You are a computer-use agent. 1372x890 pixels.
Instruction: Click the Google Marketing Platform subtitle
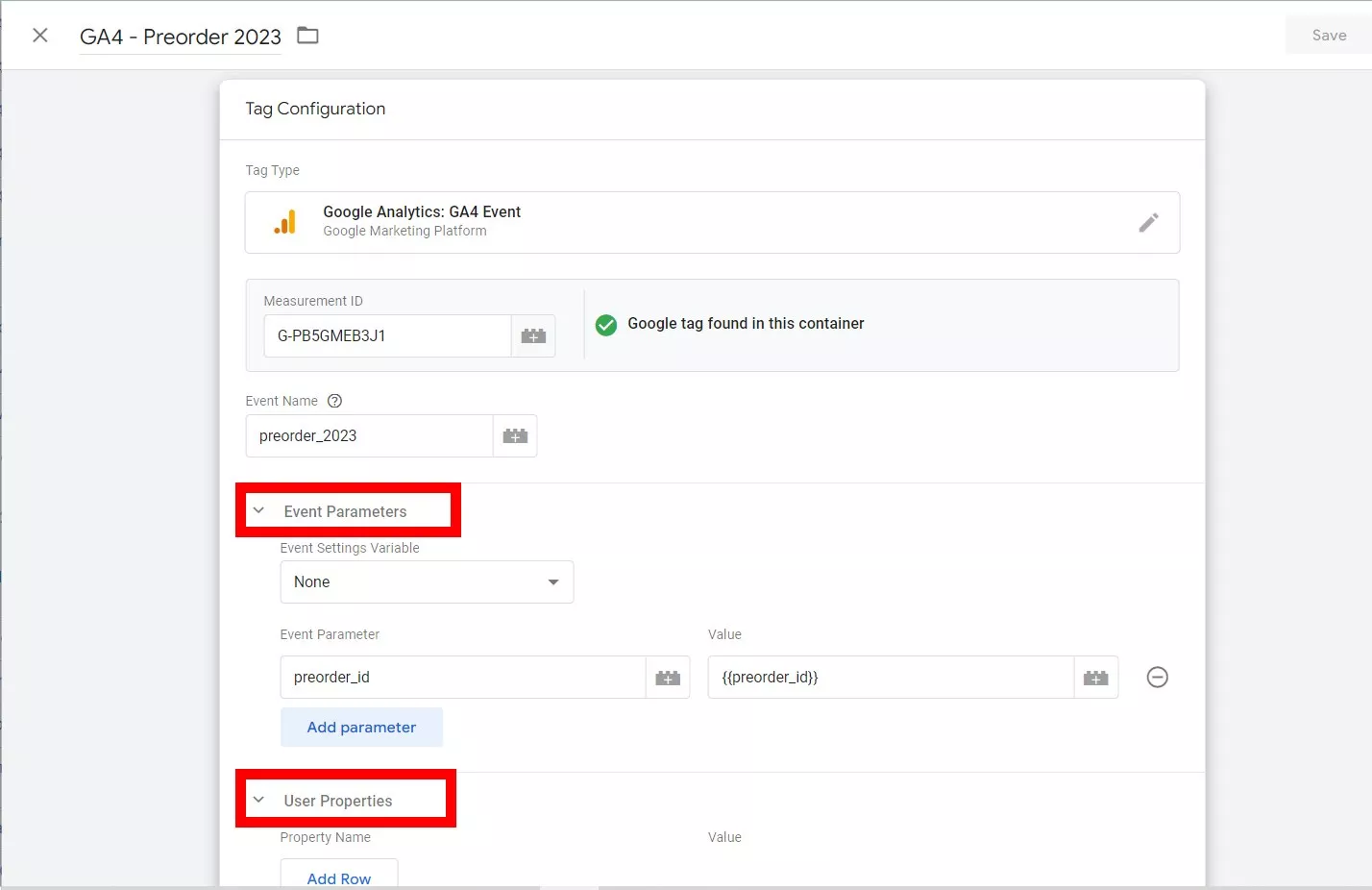[404, 232]
